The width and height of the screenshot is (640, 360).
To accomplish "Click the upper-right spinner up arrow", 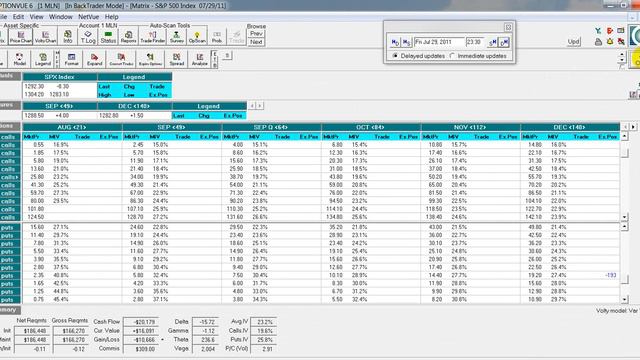I will [x=622, y=55].
